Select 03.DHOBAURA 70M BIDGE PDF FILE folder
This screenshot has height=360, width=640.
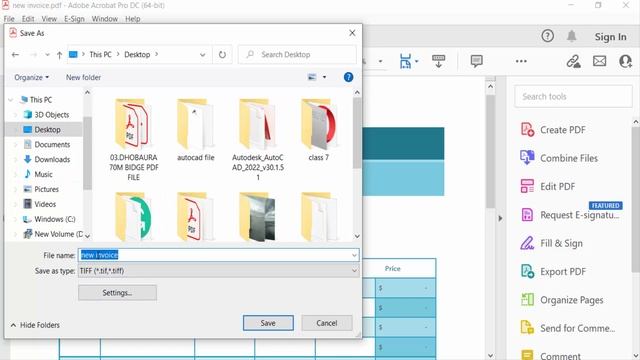[x=133, y=140]
